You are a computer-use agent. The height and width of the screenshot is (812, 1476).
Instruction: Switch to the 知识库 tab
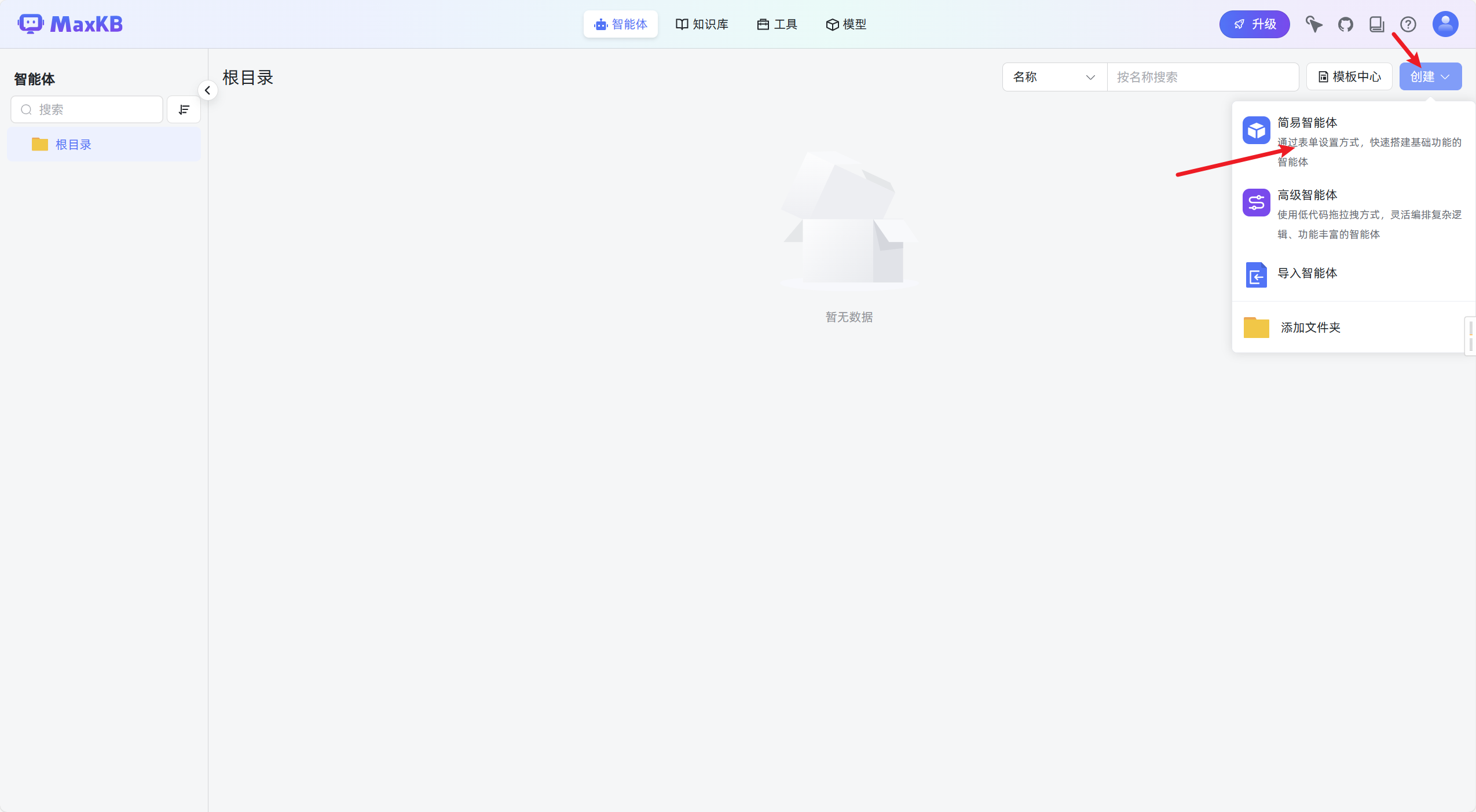702,24
